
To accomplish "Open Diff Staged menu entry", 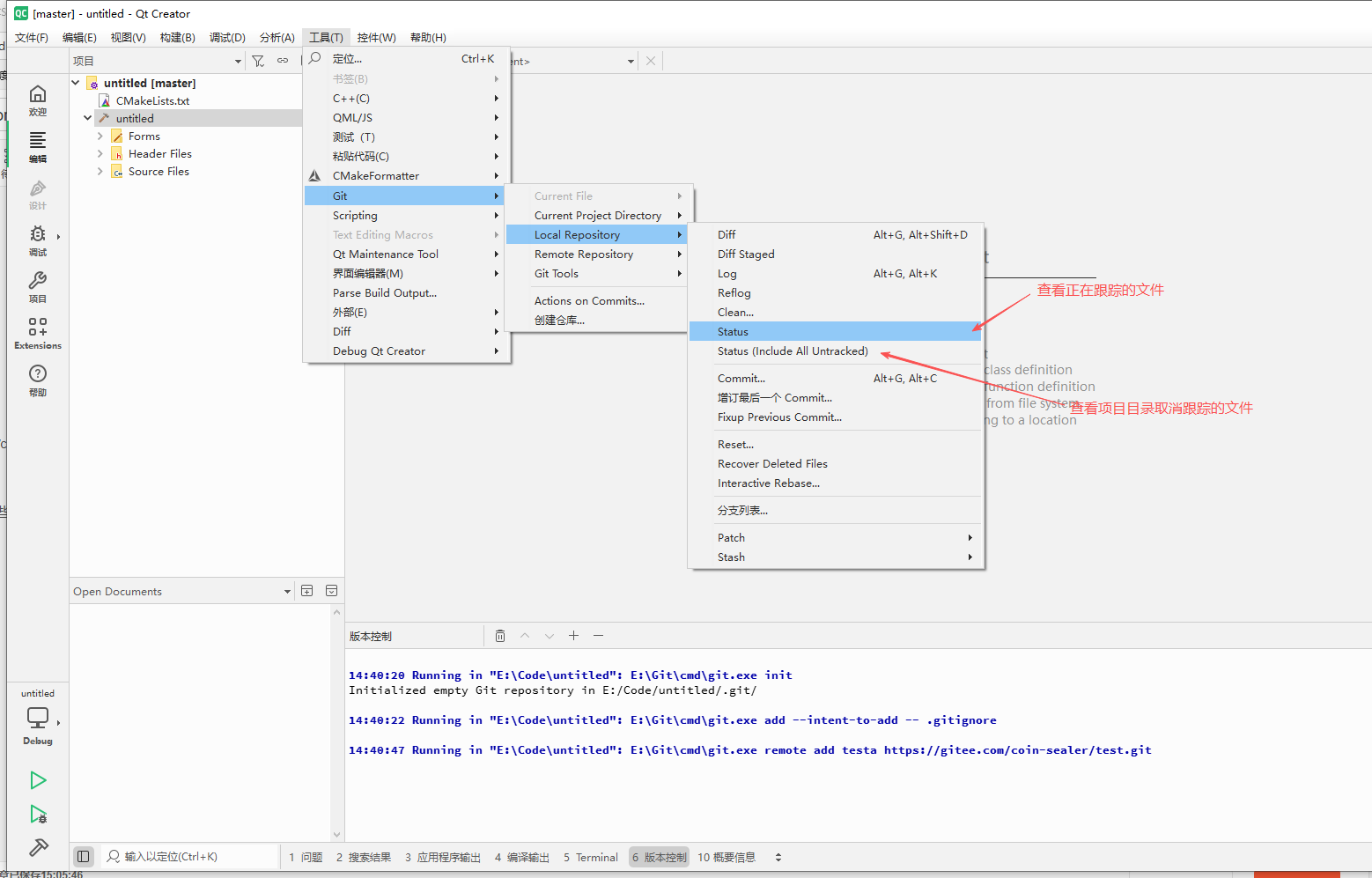I will click(x=836, y=255).
